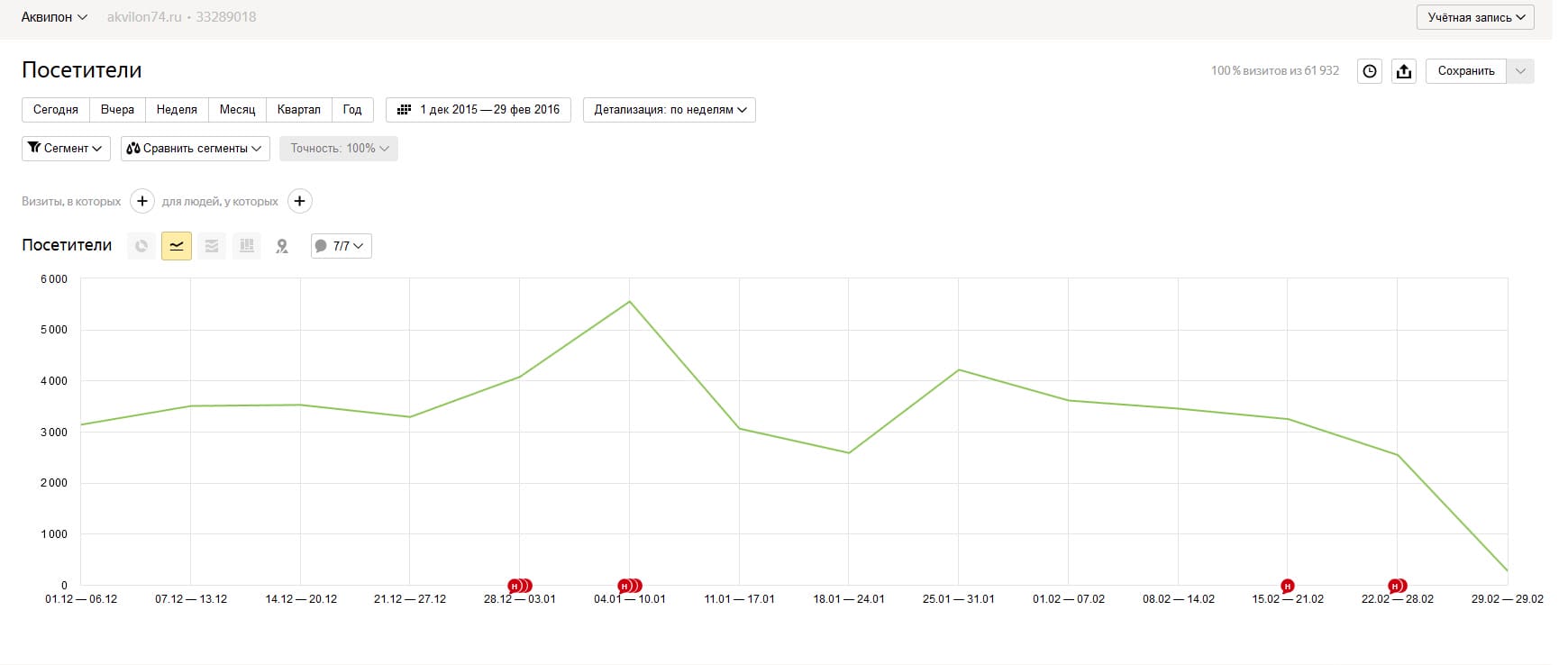Image resolution: width=1568 pixels, height=665 pixels.
Task: Switch to stacked area chart view
Action: tap(212, 246)
